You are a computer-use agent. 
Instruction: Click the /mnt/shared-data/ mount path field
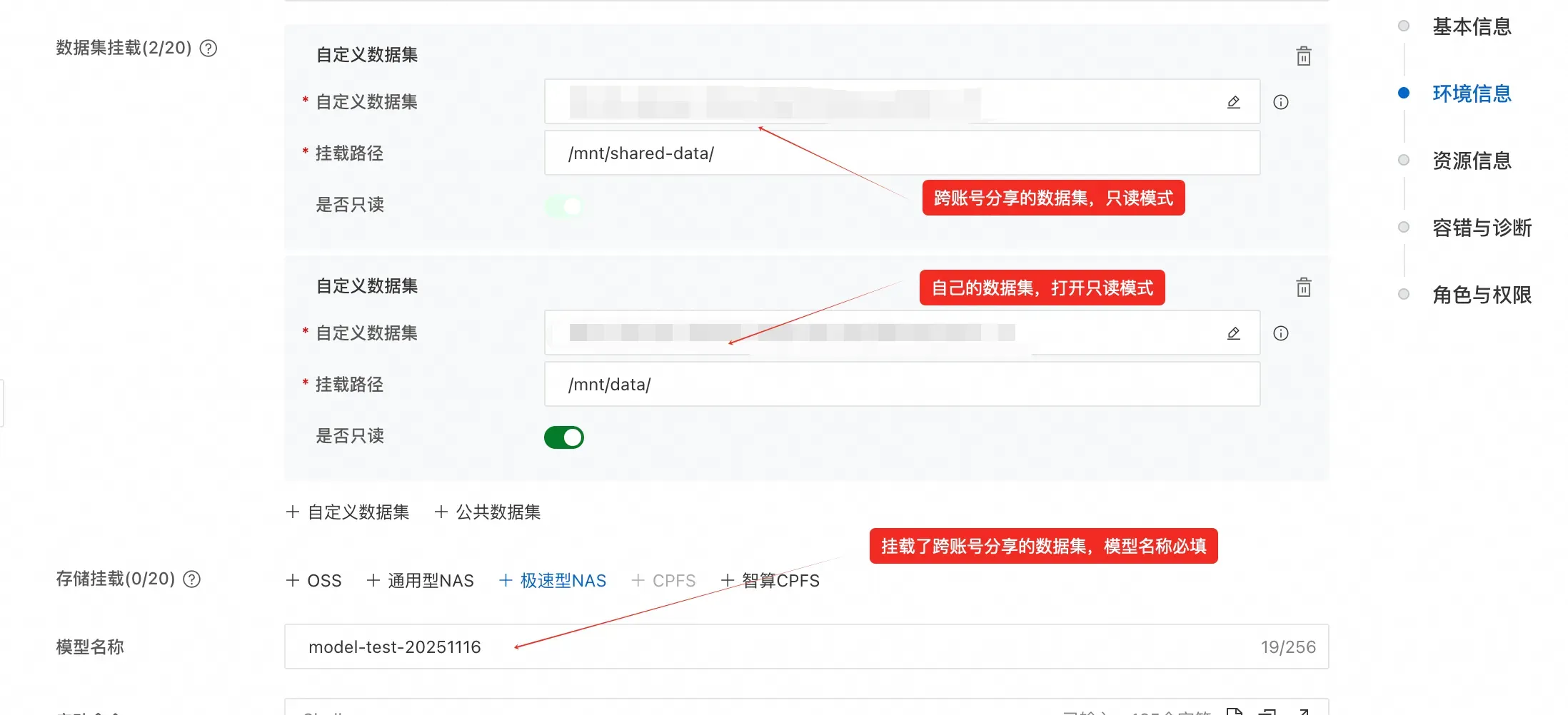903,153
